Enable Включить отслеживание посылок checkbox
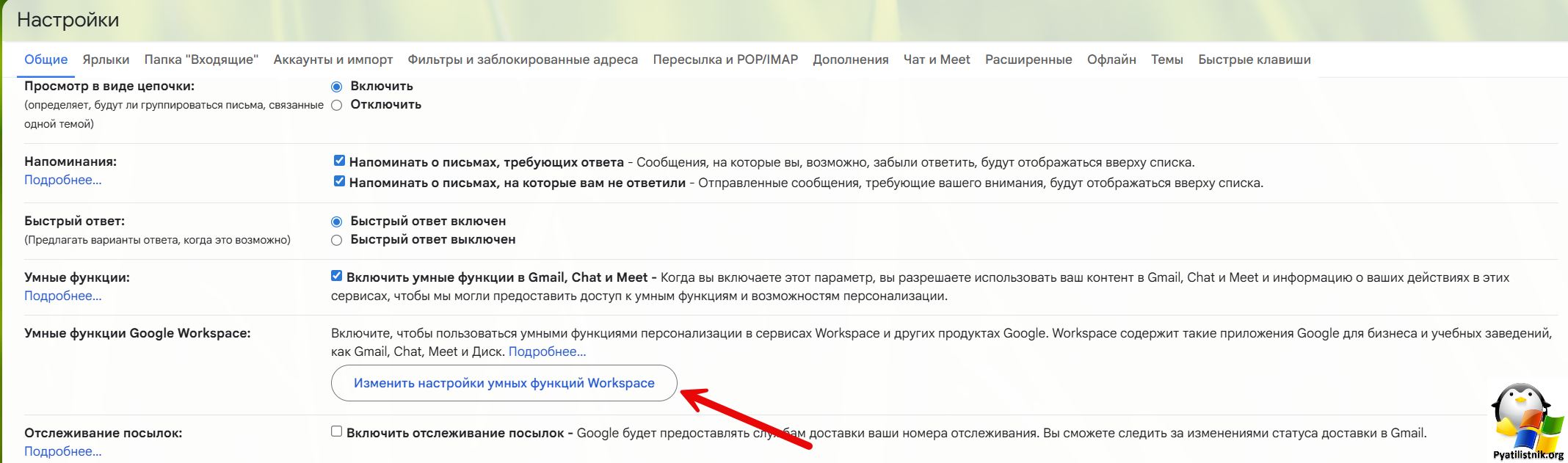This screenshot has height=463, width=1568. (x=337, y=431)
